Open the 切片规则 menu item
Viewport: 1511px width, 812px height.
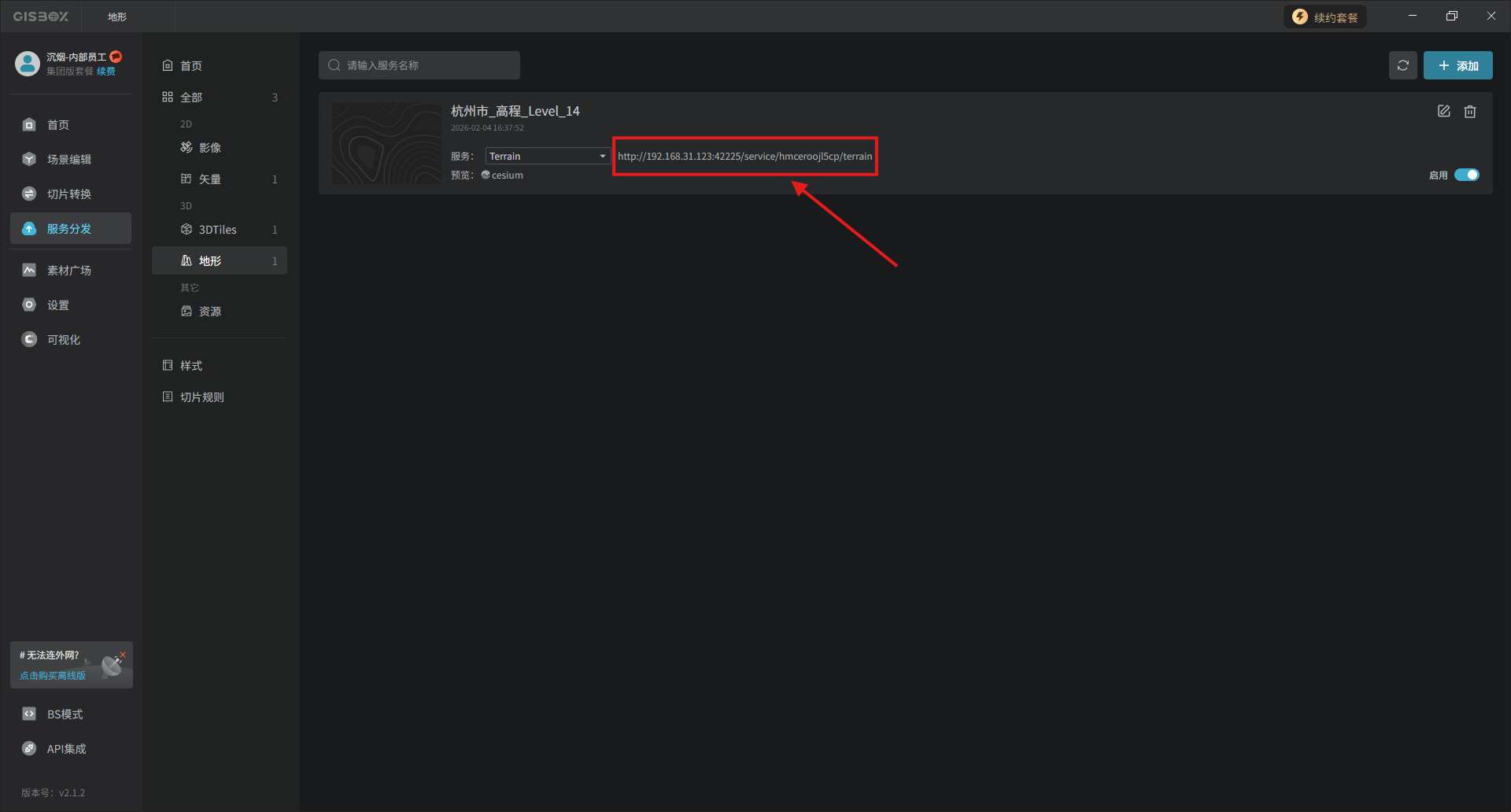(201, 397)
